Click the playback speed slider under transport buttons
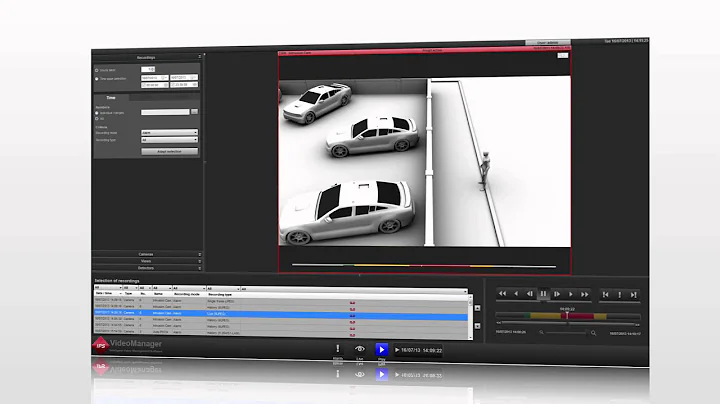 pyautogui.click(x=543, y=301)
